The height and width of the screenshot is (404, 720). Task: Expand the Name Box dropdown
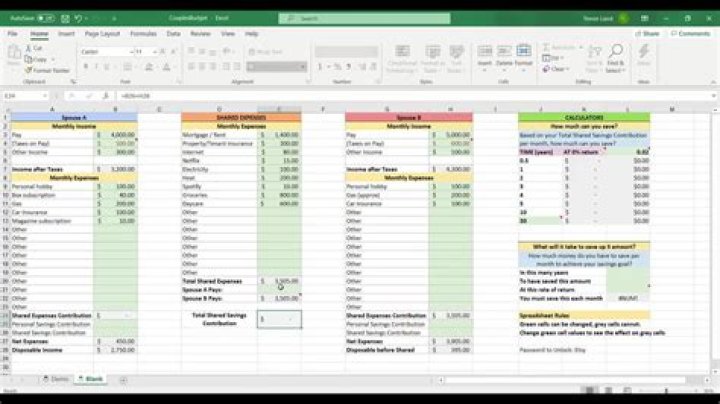pyautogui.click(x=43, y=96)
